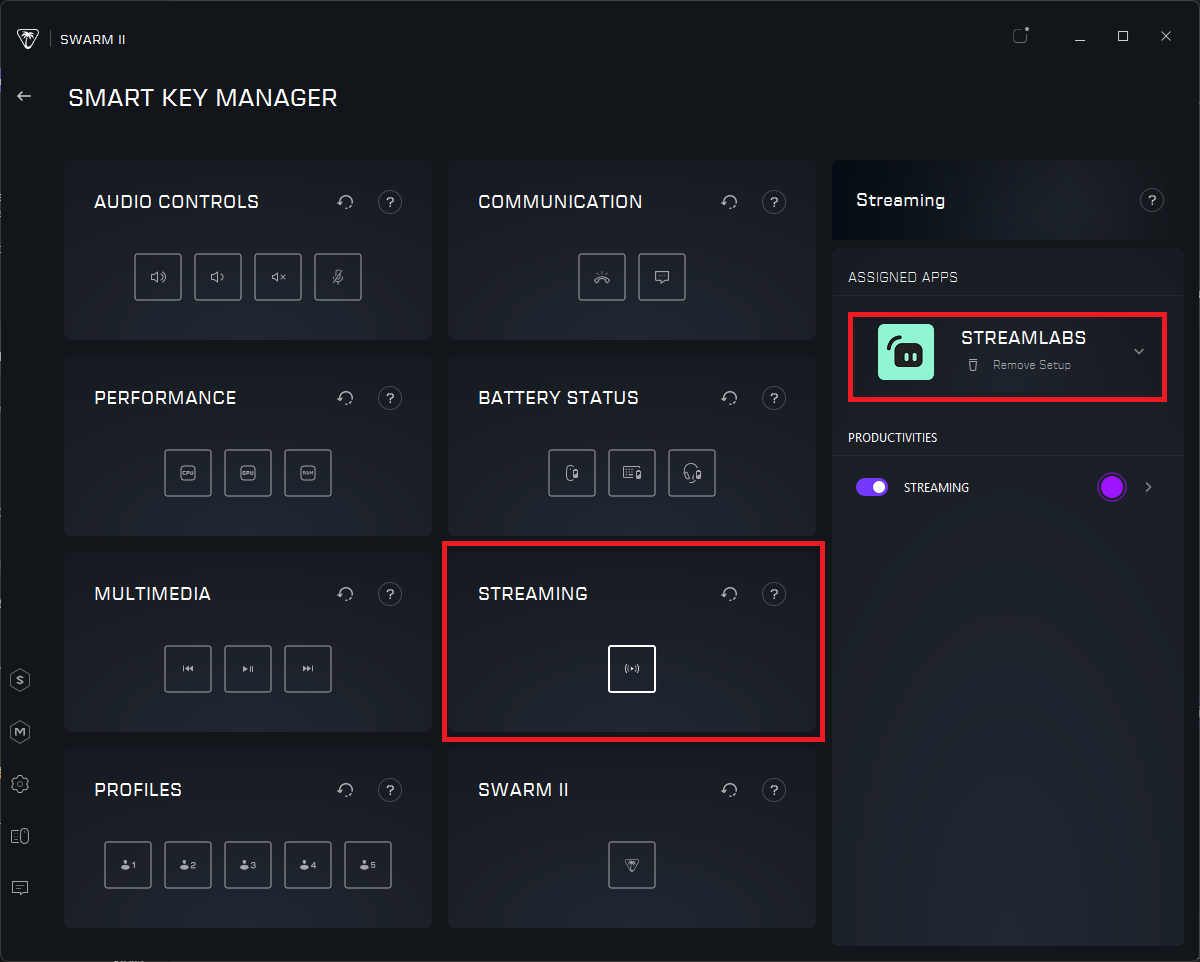Image resolution: width=1200 pixels, height=962 pixels.
Task: Select the mute speaker smart key icon
Action: click(x=278, y=277)
